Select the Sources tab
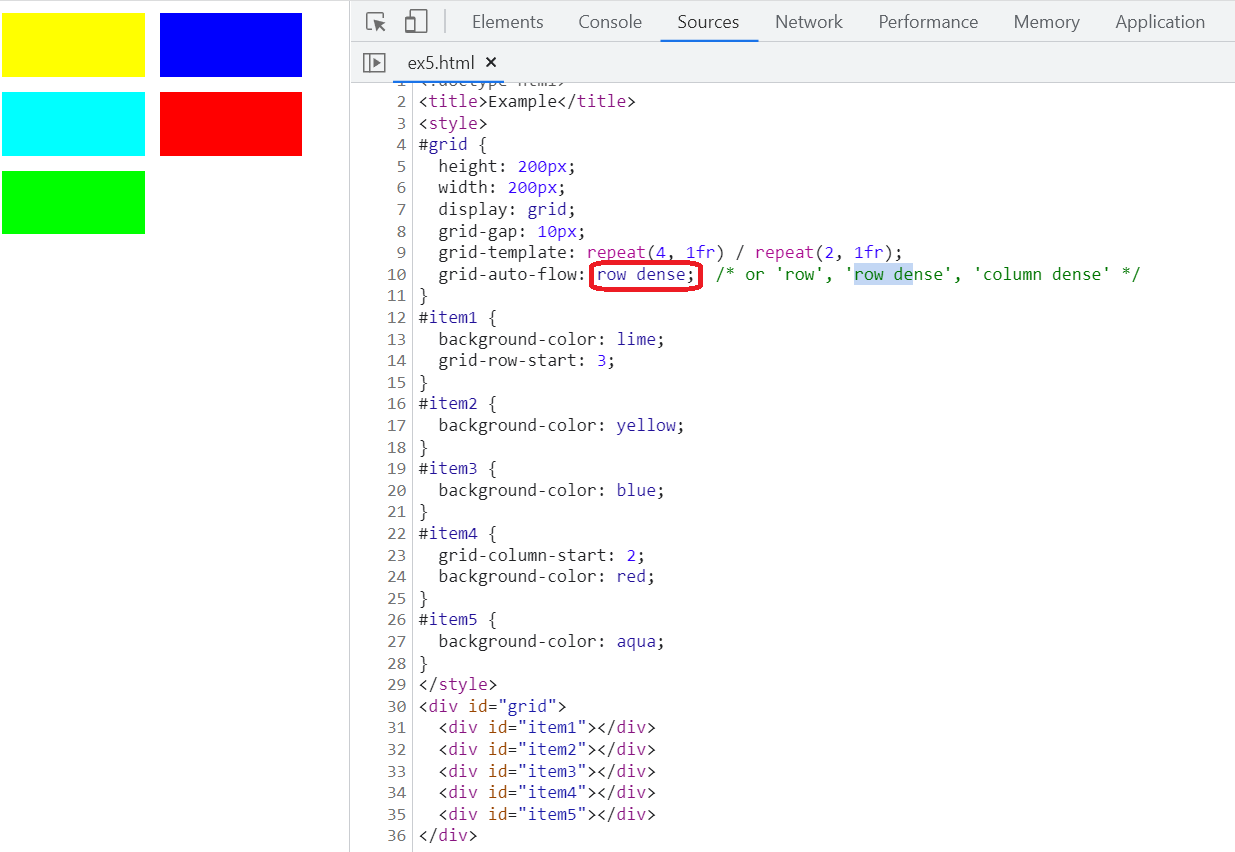The image size is (1235, 852). (x=708, y=22)
